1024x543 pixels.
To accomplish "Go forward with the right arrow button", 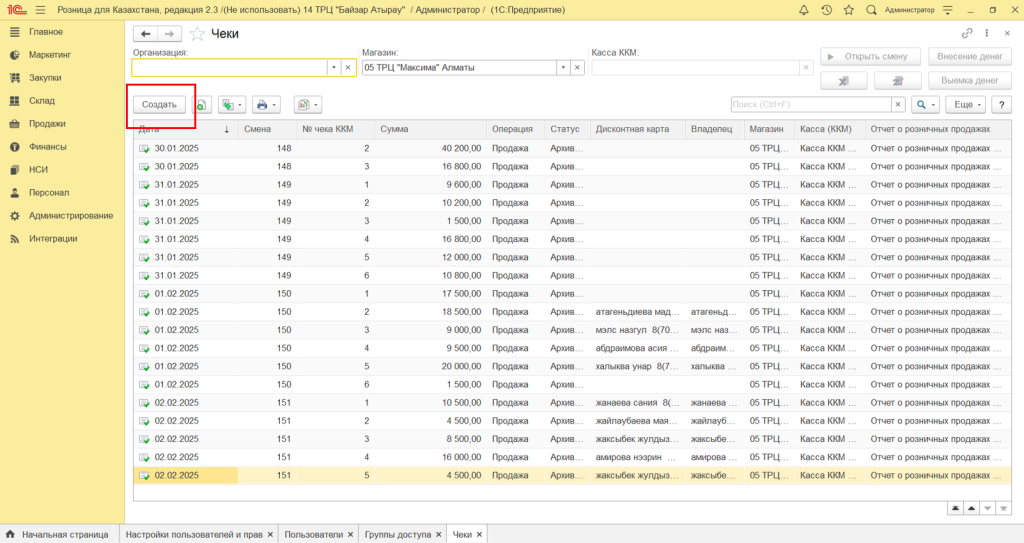I will (x=169, y=34).
